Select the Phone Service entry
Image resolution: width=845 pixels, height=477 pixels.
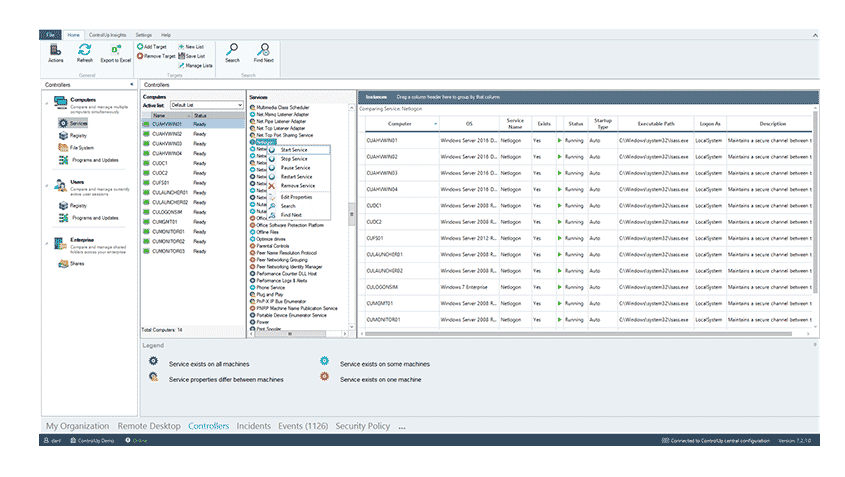click(x=271, y=288)
